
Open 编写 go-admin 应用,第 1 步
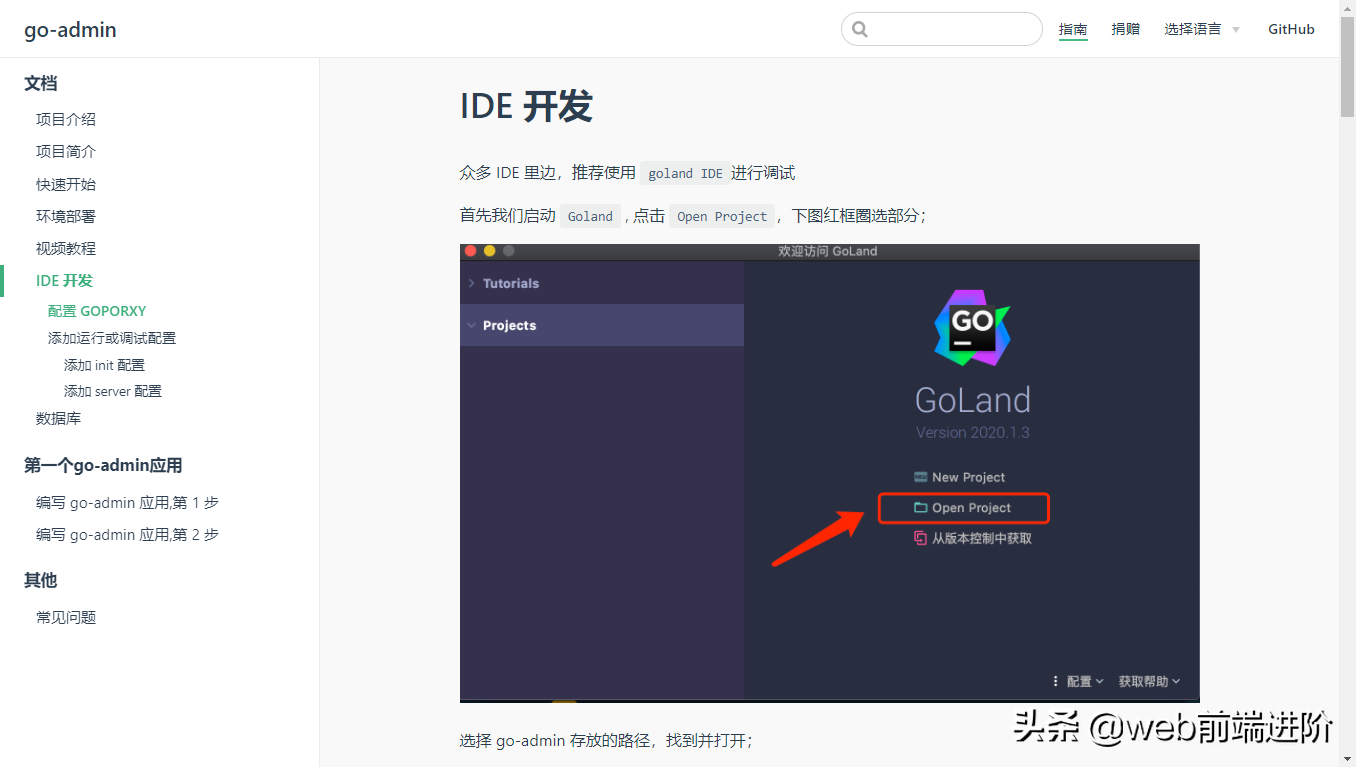(127, 502)
